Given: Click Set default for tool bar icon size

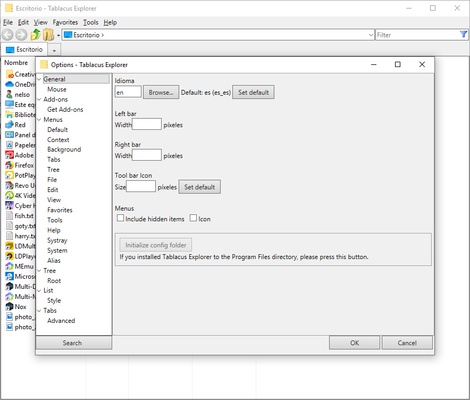Looking at the screenshot, I should 200,187.
